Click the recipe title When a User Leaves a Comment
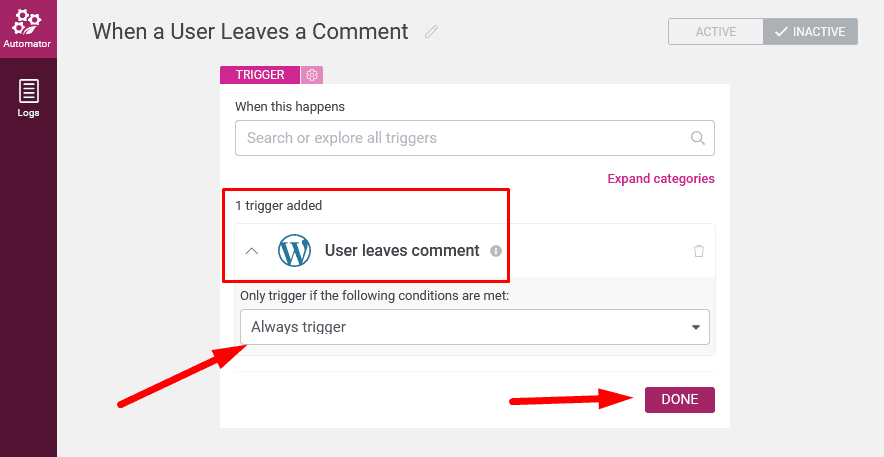This screenshot has width=884, height=457. coord(250,32)
